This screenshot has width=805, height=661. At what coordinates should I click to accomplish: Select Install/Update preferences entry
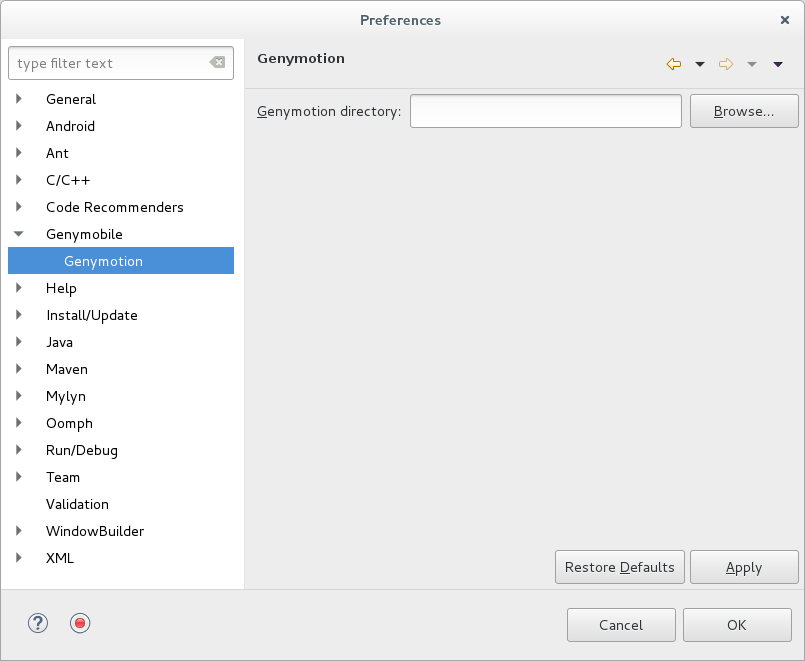pos(92,315)
